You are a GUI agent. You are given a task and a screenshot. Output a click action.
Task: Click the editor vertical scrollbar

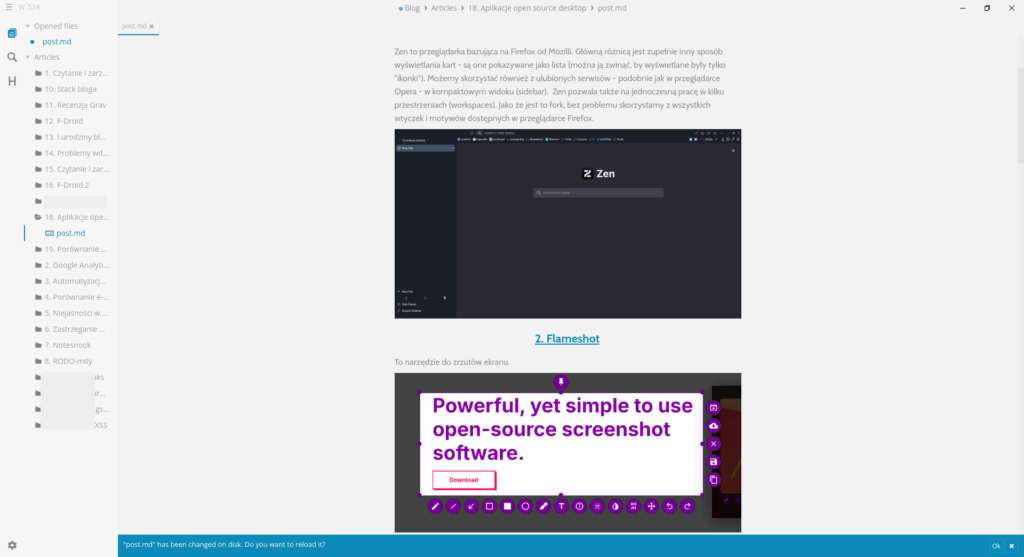tap(1020, 114)
